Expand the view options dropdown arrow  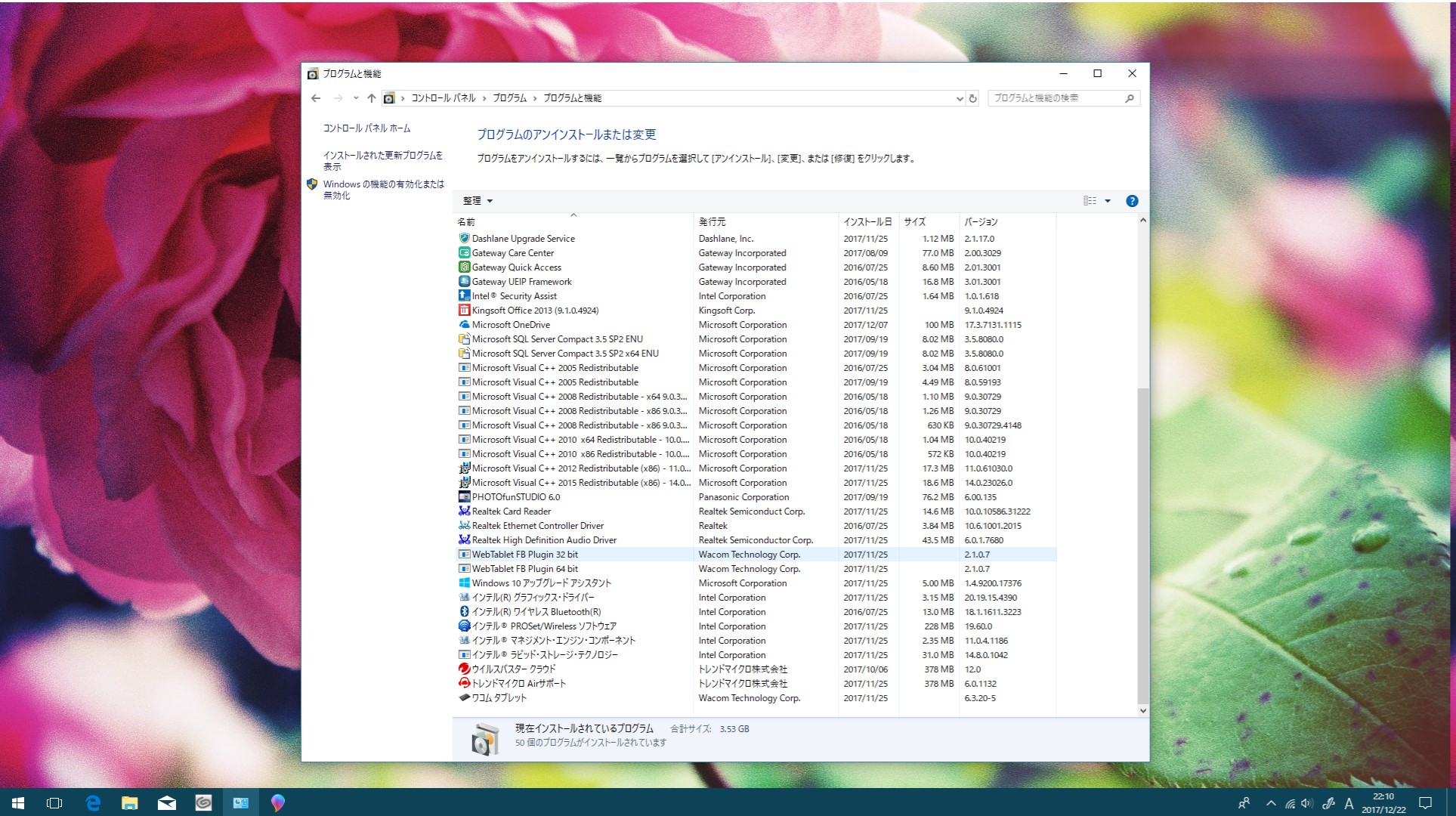1108,201
